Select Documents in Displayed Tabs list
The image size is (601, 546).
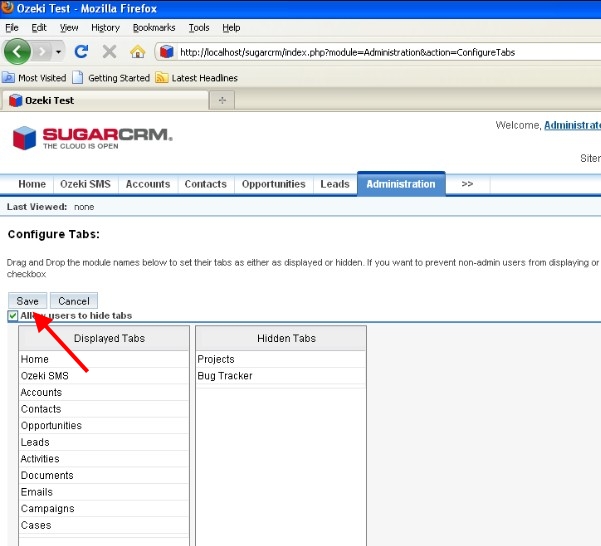(104, 475)
